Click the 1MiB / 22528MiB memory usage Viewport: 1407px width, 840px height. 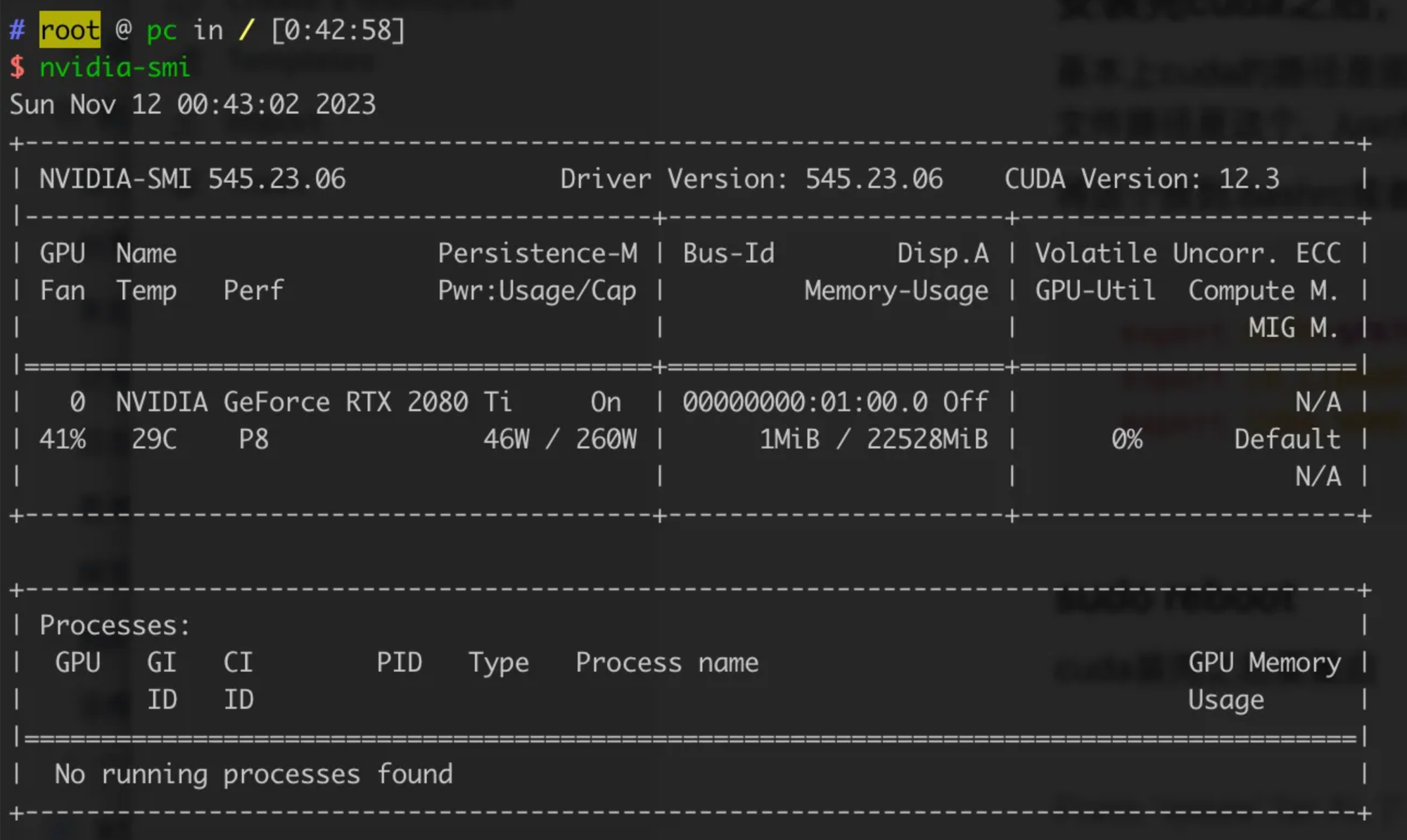click(873, 440)
